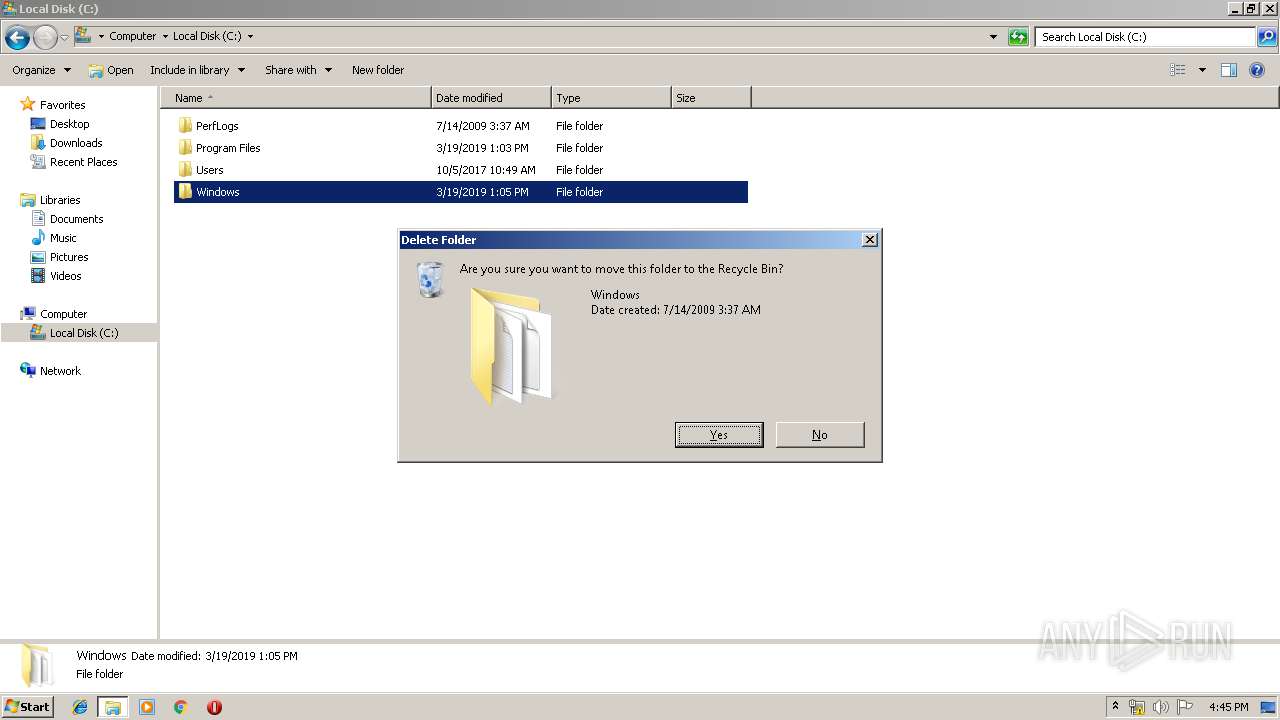Go back using the Back arrow button
The width and height of the screenshot is (1280, 720).
[x=17, y=37]
